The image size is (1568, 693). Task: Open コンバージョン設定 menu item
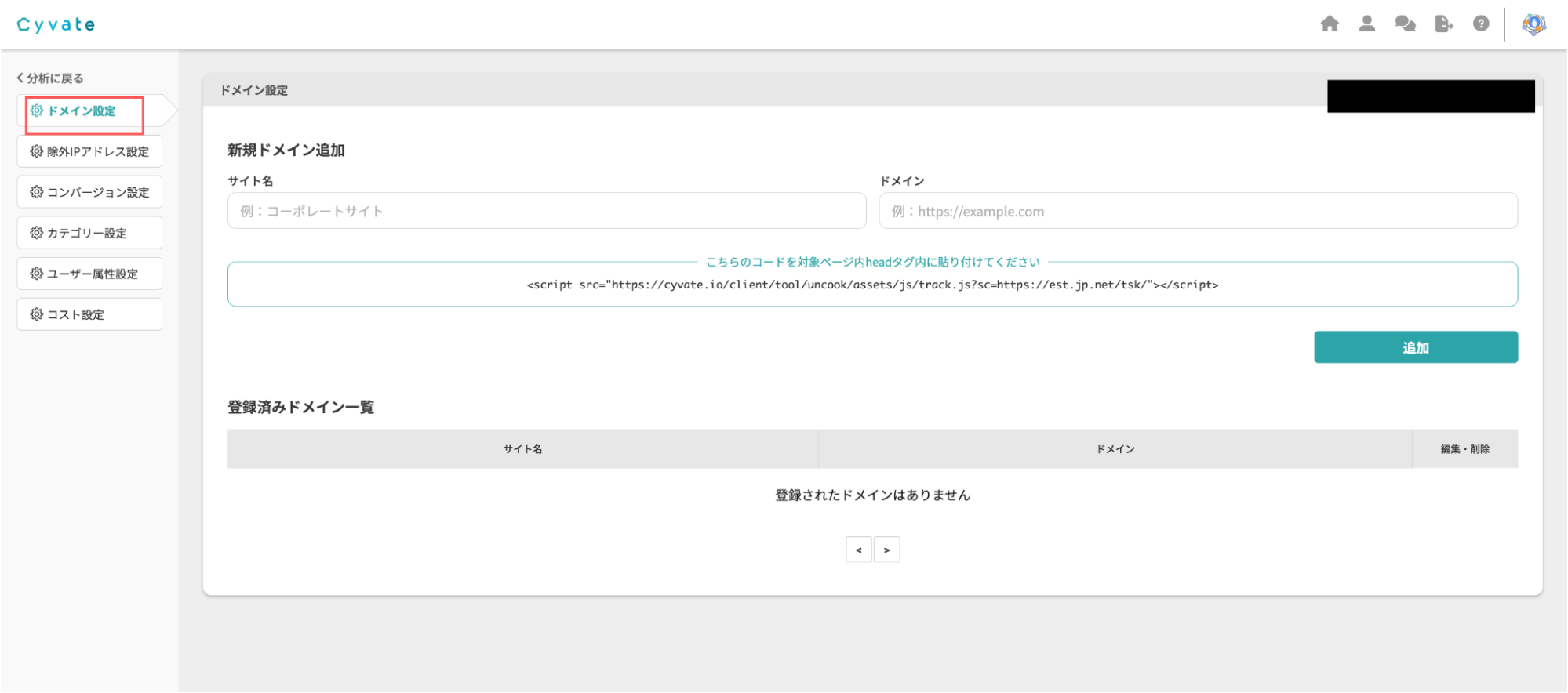(89, 192)
